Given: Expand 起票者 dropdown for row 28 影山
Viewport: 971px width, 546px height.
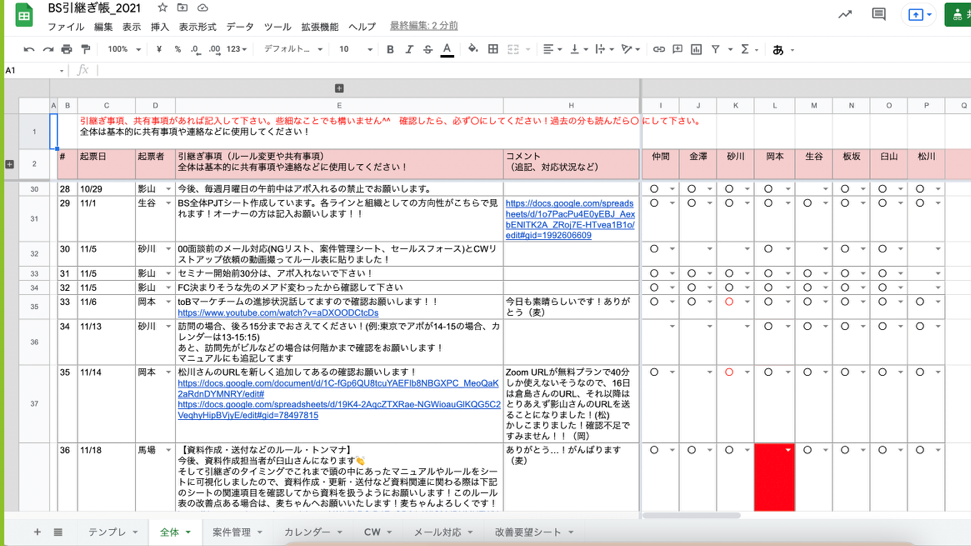Looking at the screenshot, I should pyautogui.click(x=168, y=189).
